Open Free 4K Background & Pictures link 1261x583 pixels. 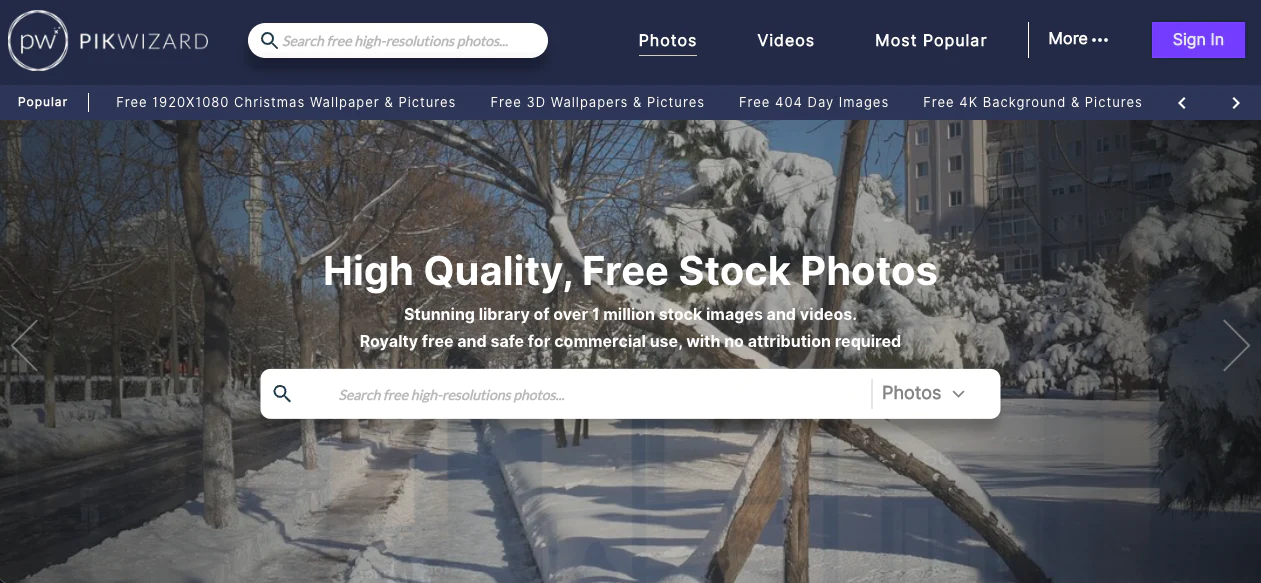(x=1032, y=102)
